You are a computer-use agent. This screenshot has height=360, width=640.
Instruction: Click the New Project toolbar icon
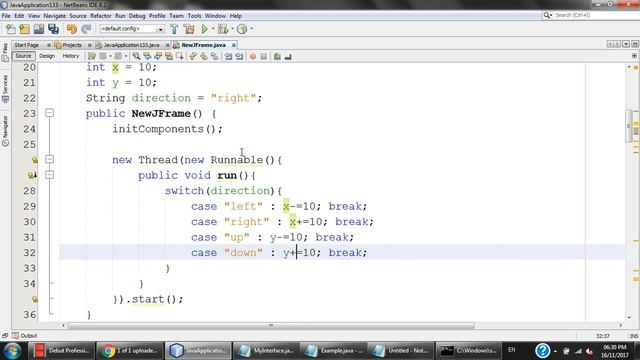(24, 29)
